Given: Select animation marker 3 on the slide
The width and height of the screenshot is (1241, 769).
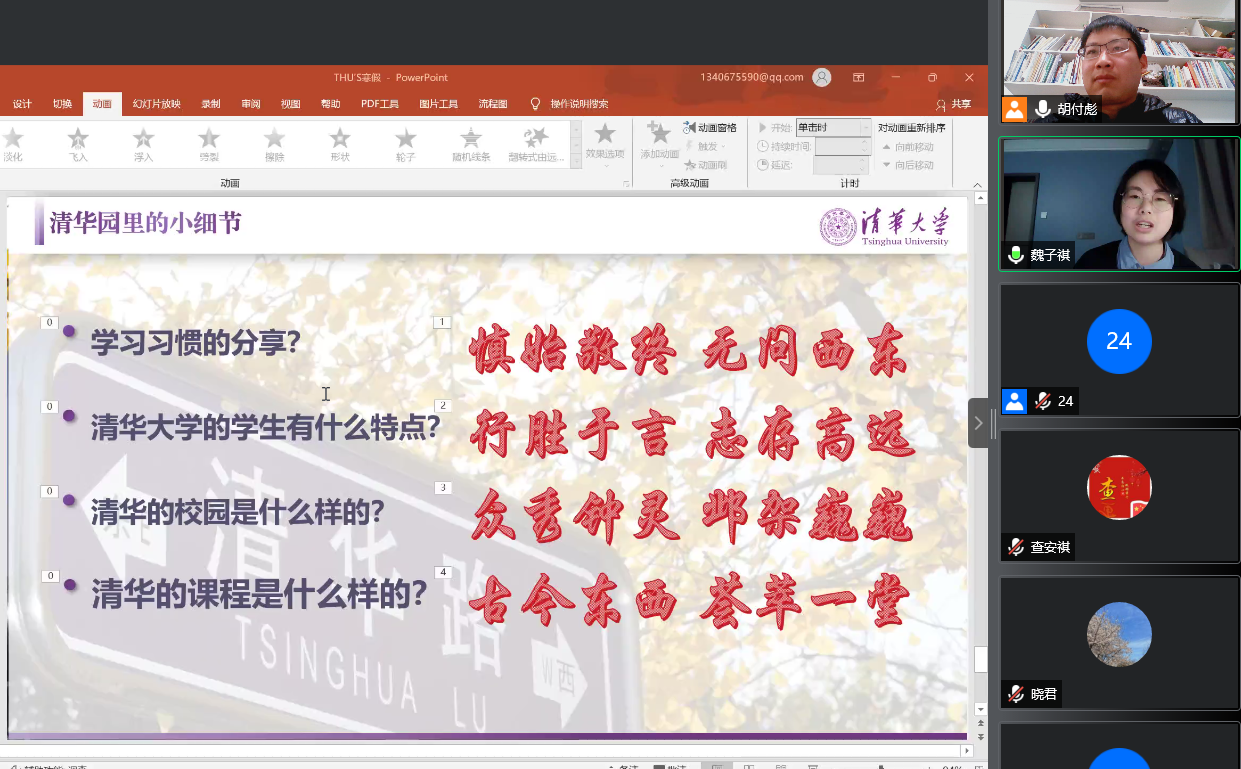Looking at the screenshot, I should pyautogui.click(x=442, y=488).
